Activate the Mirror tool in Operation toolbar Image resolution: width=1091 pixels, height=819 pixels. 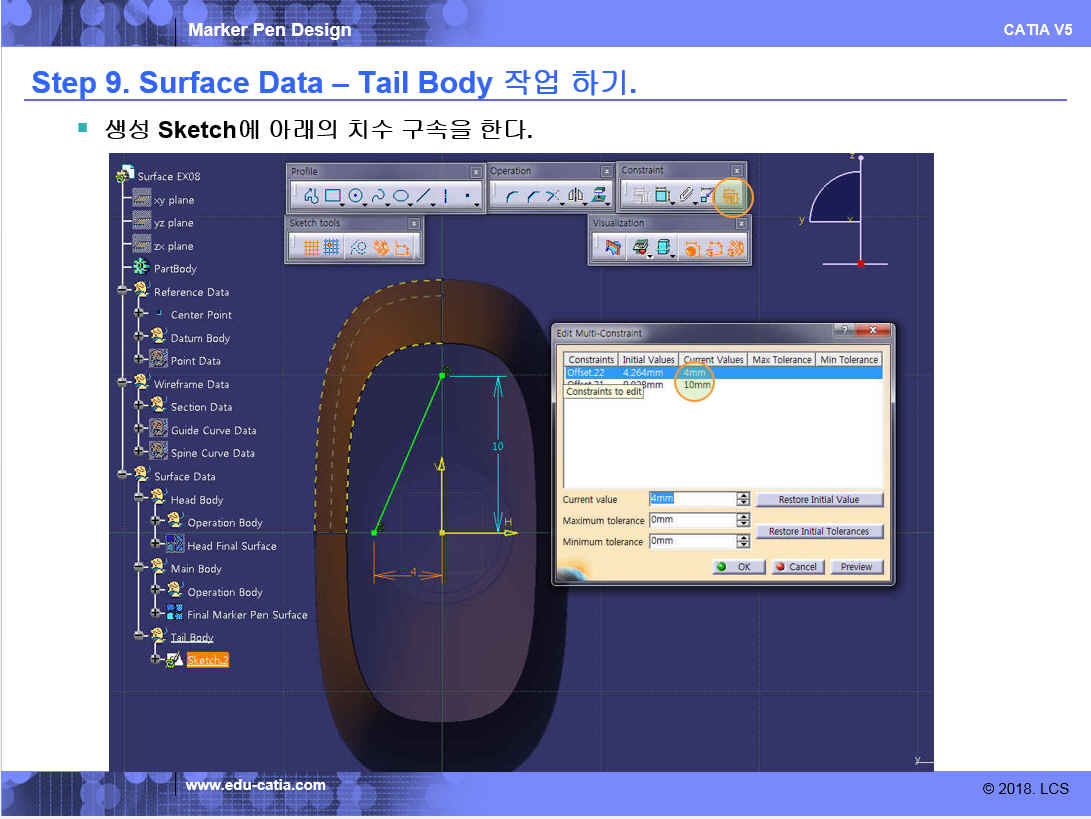[576, 197]
